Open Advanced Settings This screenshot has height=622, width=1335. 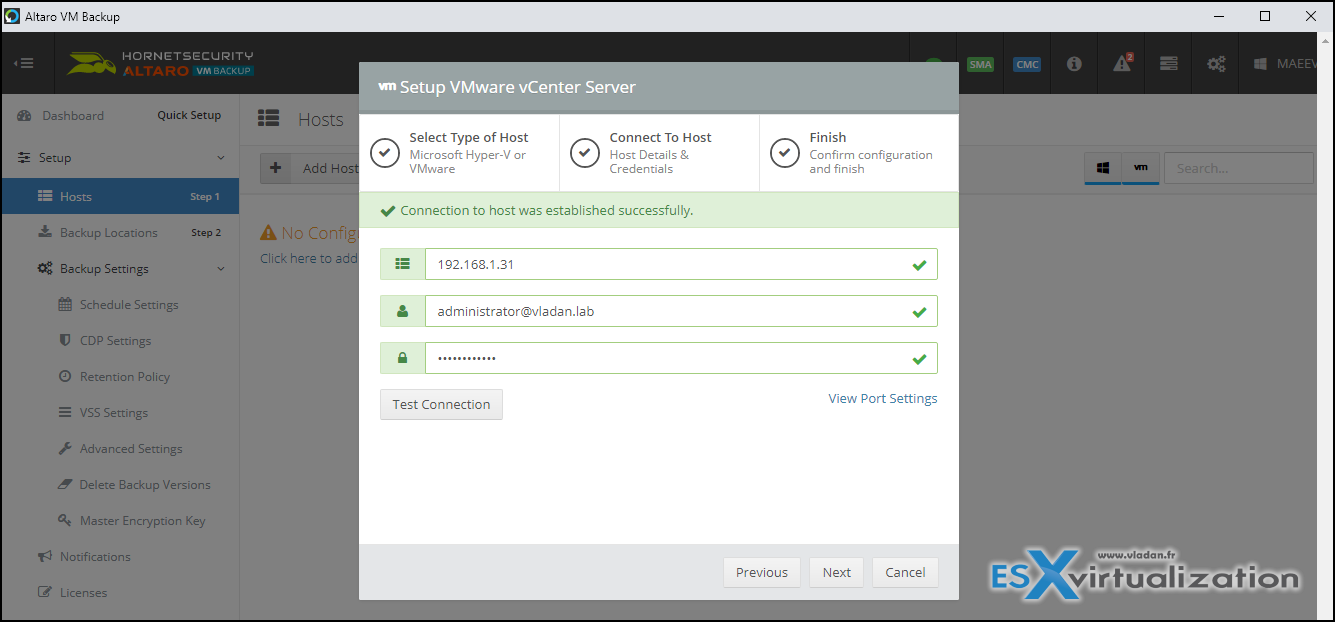(x=131, y=449)
